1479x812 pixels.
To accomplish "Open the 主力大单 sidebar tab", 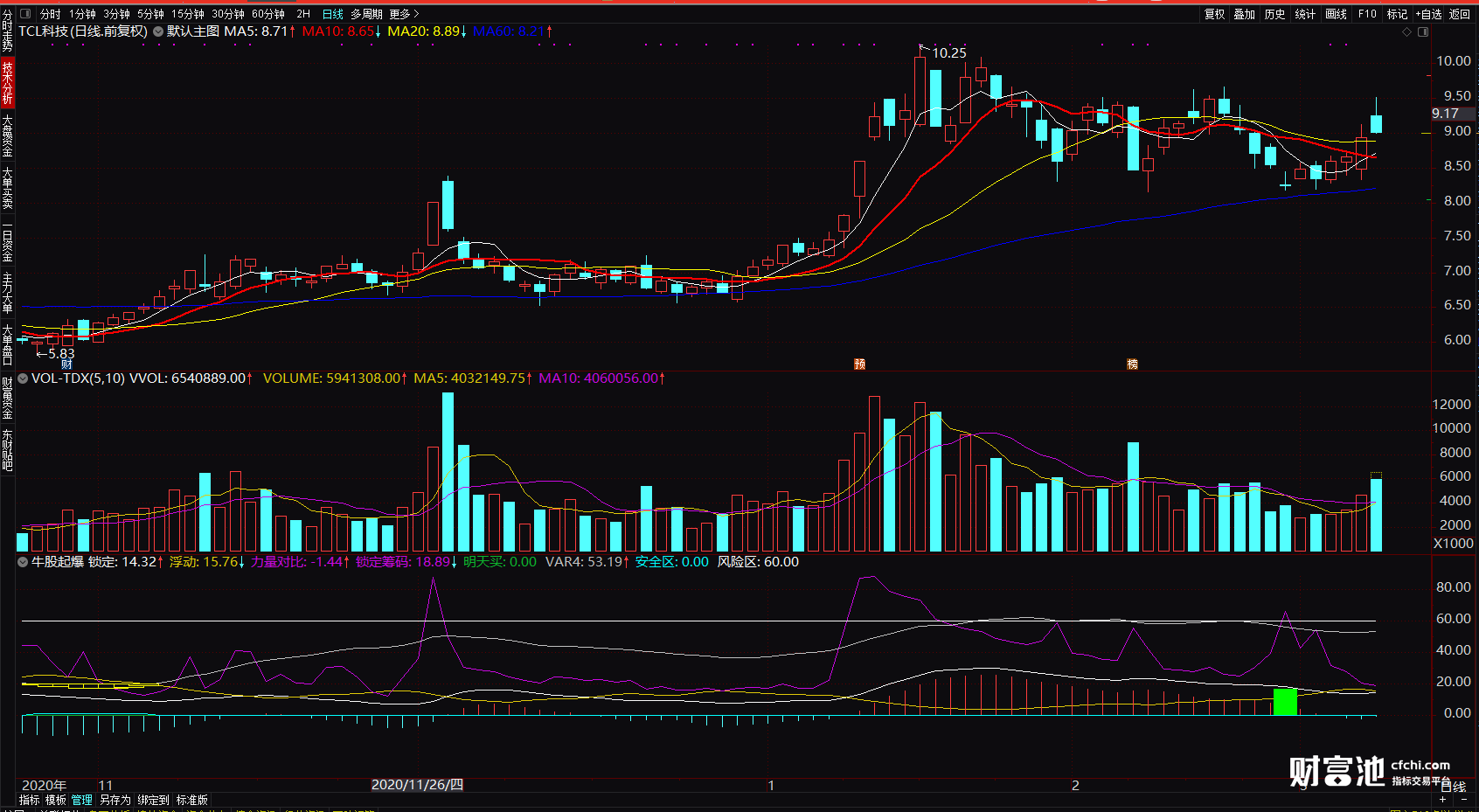I will 7,293.
